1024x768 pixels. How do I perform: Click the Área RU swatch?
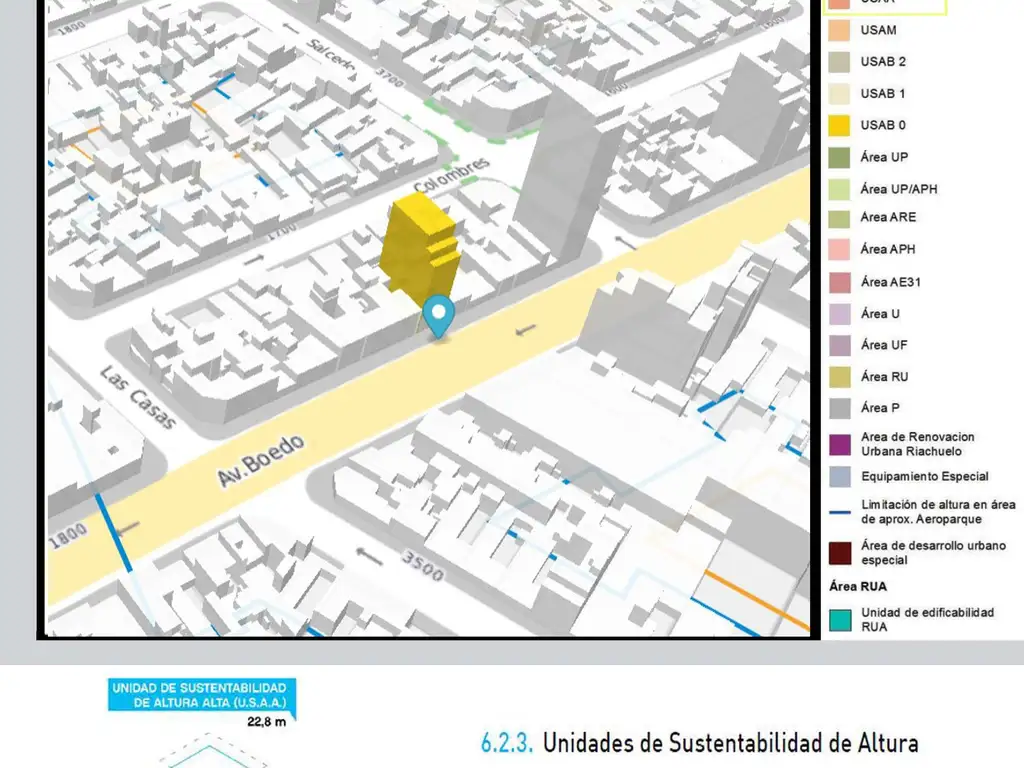(839, 377)
